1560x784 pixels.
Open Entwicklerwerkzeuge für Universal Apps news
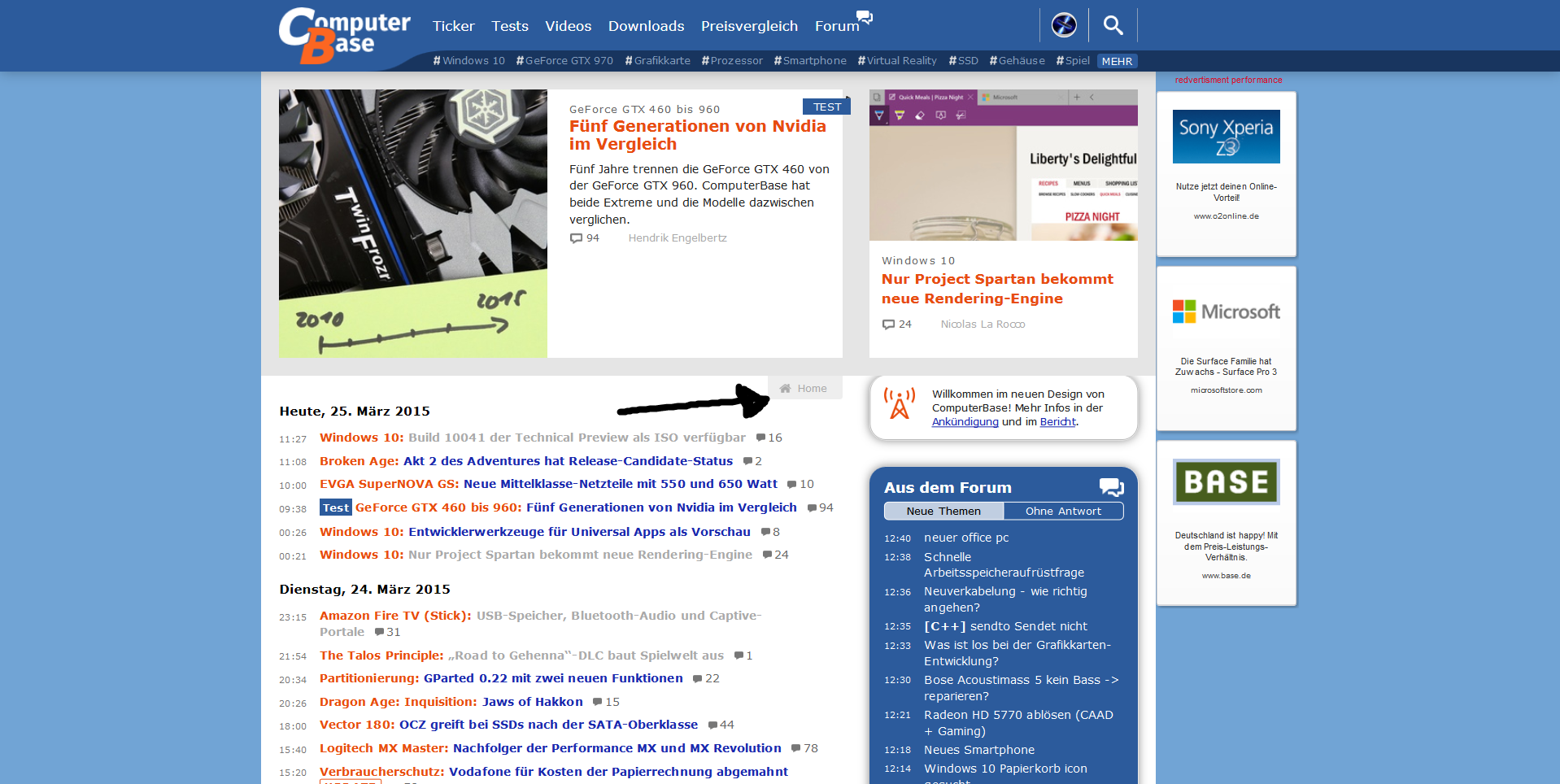pyautogui.click(x=534, y=532)
